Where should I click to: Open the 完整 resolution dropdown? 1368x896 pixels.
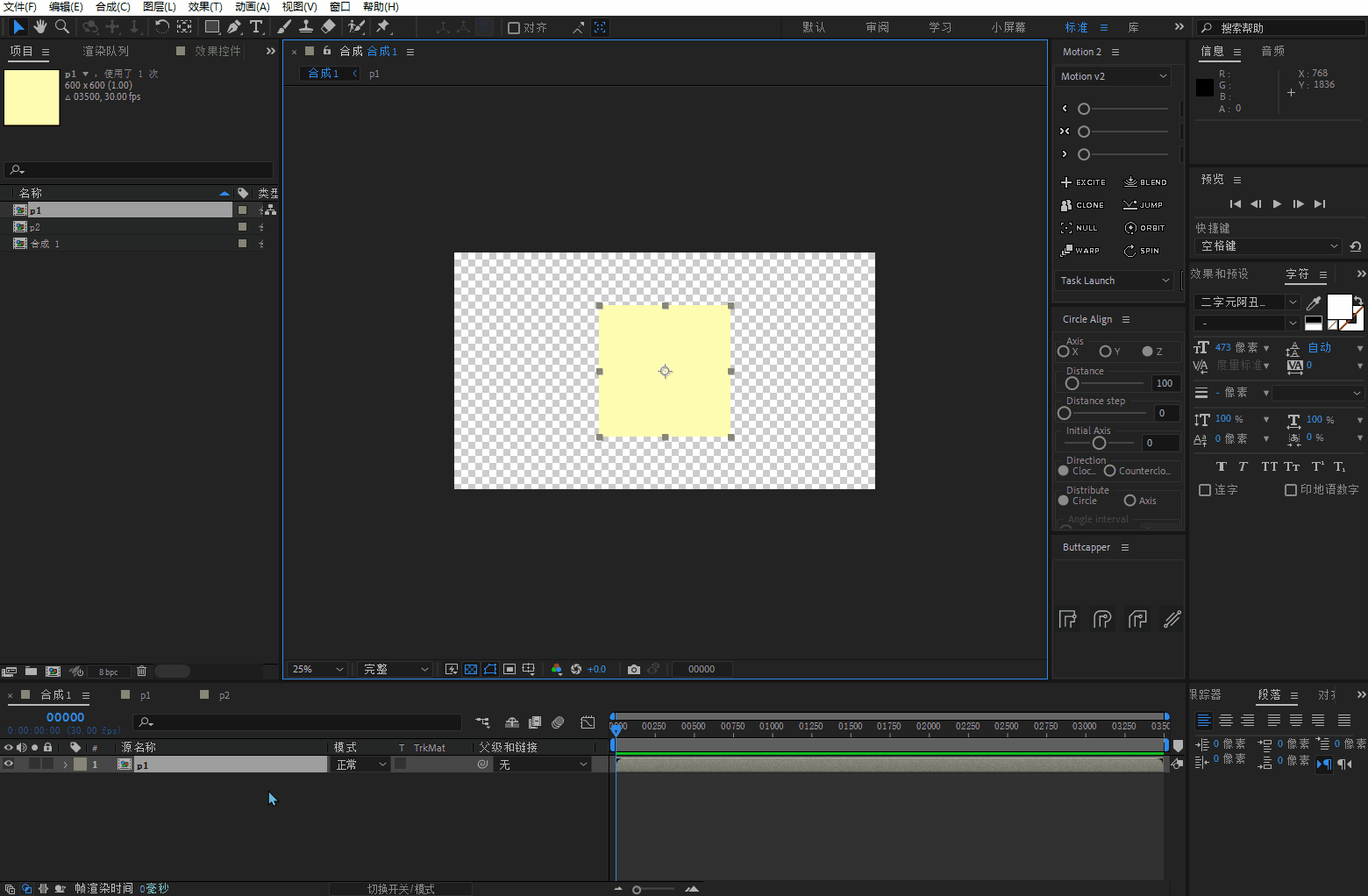pos(396,669)
